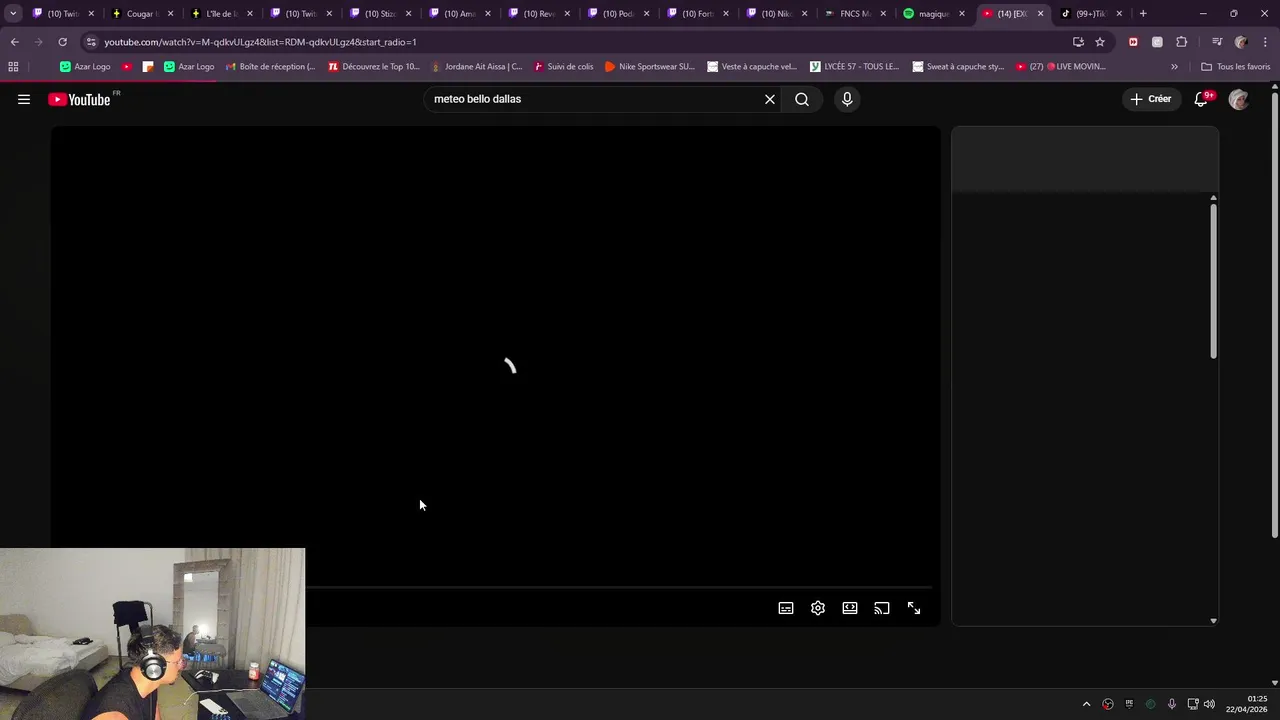Open the Extensions puzzle menu
Image resolution: width=1280 pixels, height=720 pixels.
click(1182, 42)
